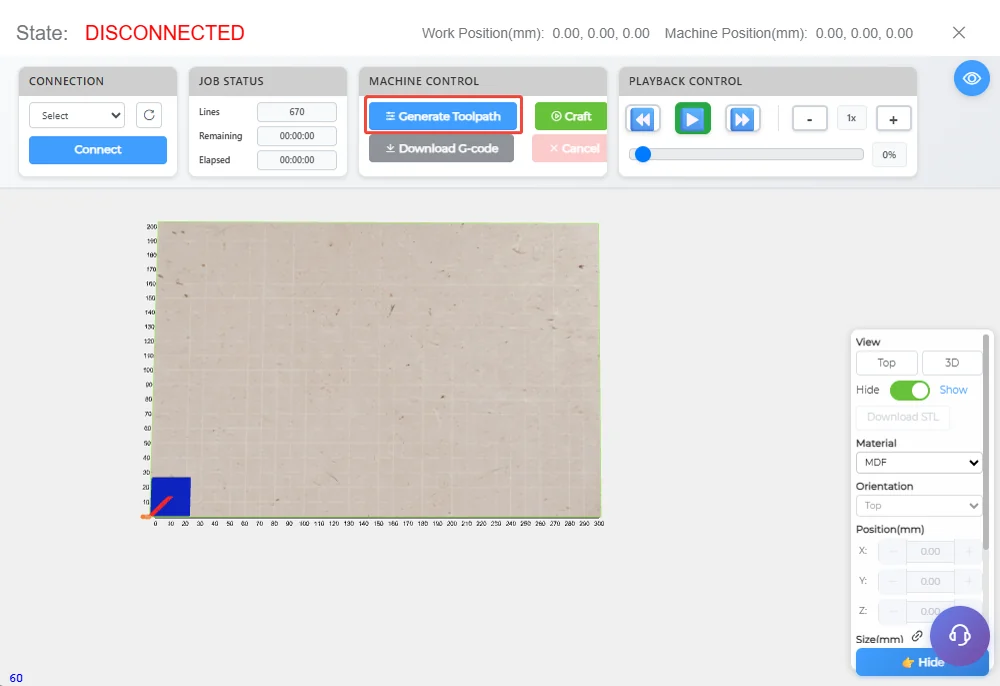
Task: Click Generate Toolpath
Action: pos(443,116)
